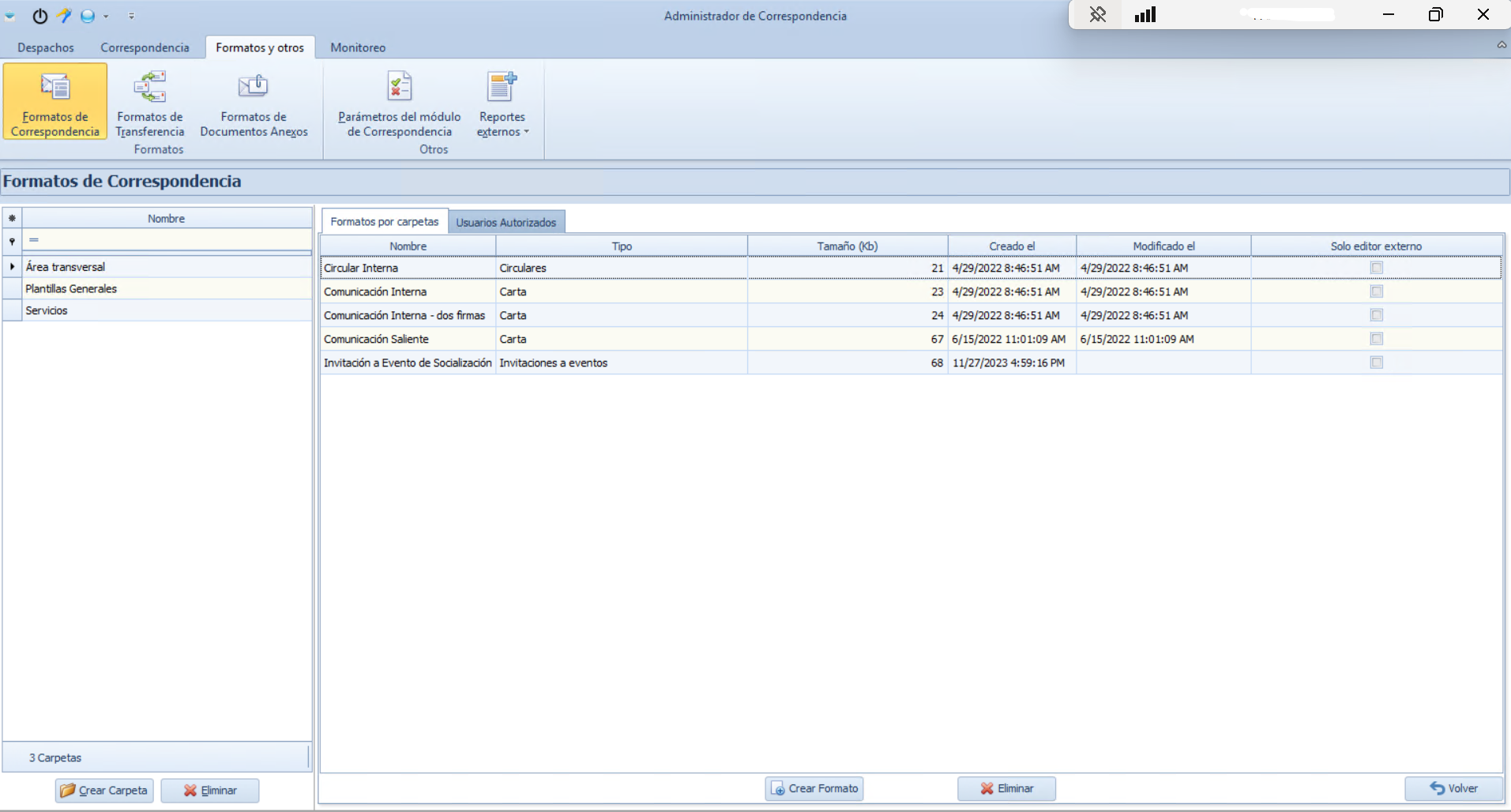Click the power/exit icon in quick access toolbar
This screenshot has height=812, width=1511.
pyautogui.click(x=39, y=16)
